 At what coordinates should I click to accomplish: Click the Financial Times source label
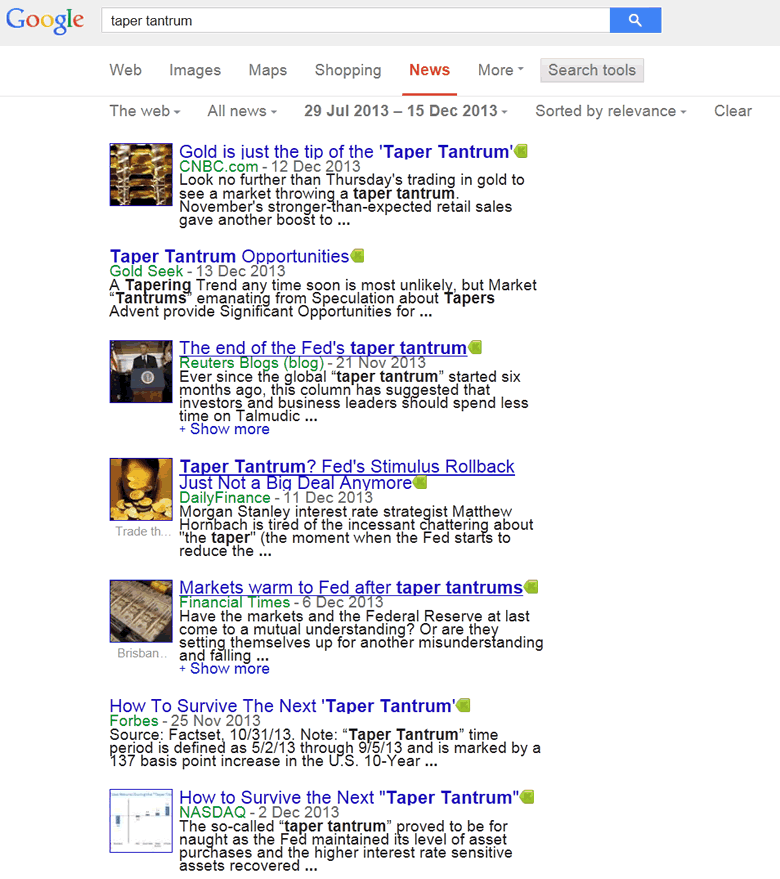[x=234, y=603]
